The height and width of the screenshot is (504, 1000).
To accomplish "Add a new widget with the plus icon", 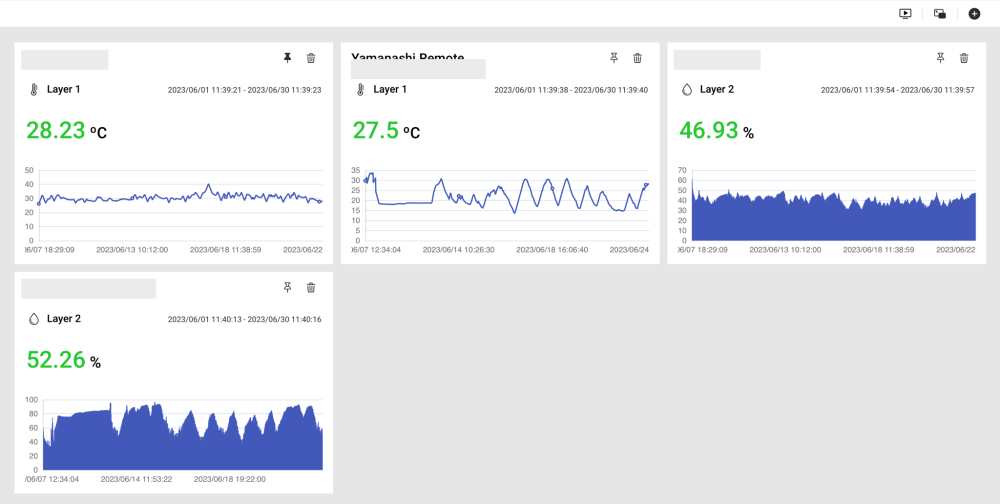I will coord(974,14).
